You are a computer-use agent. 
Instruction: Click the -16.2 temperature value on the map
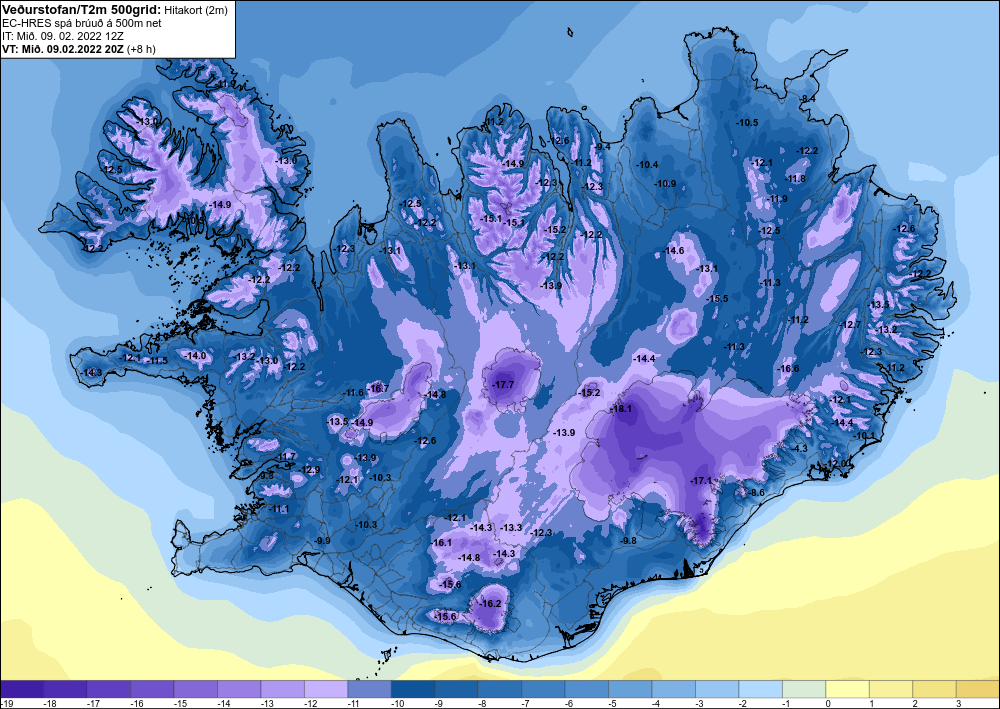point(491,604)
